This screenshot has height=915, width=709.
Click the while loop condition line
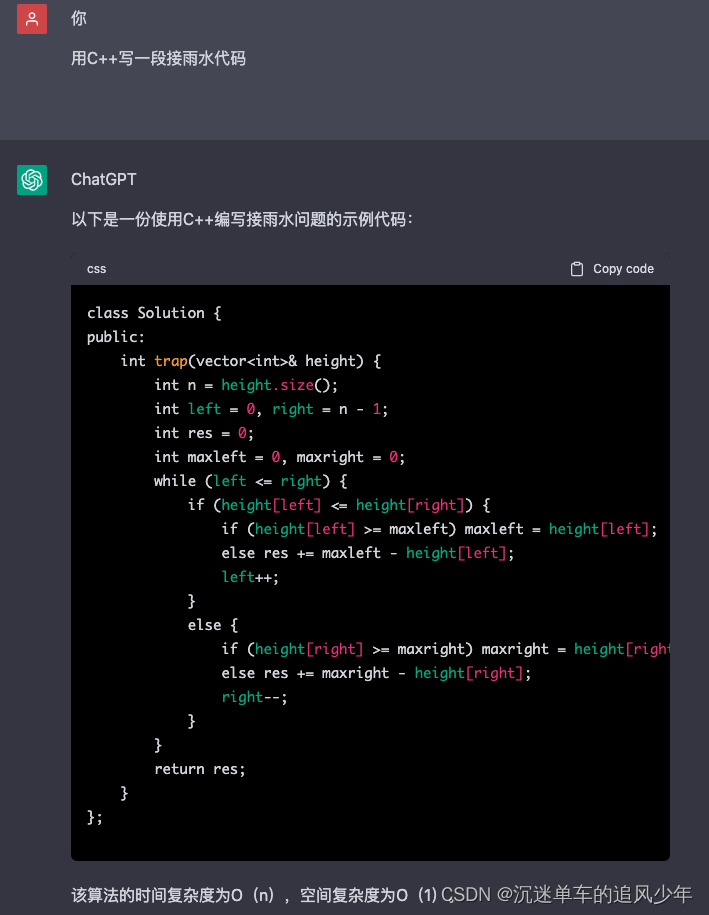[x=250, y=481]
